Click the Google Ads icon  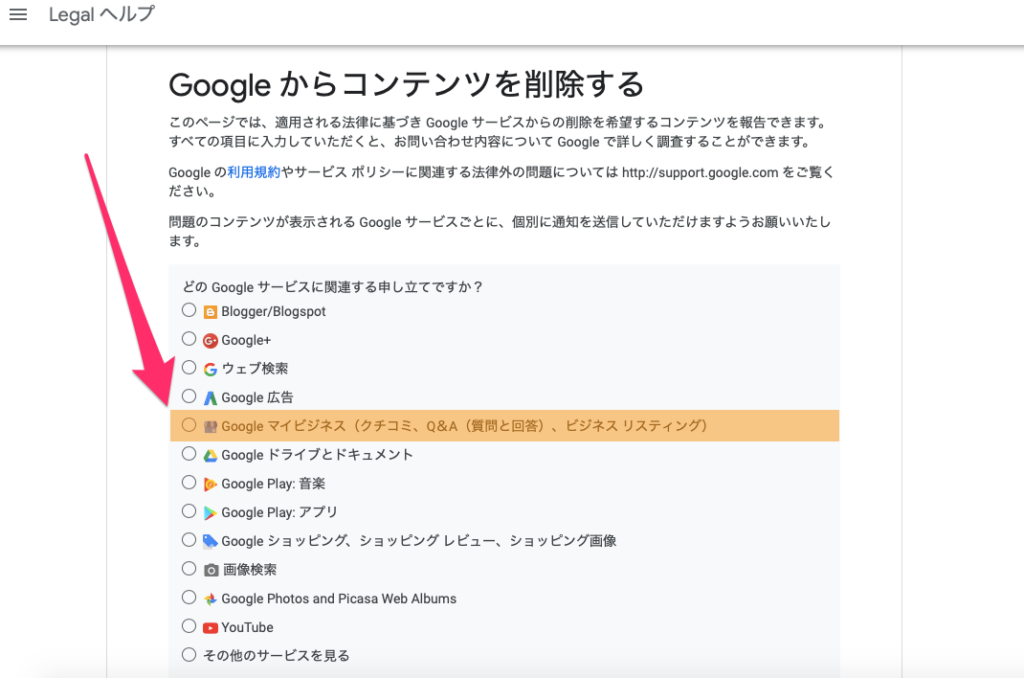click(x=210, y=398)
